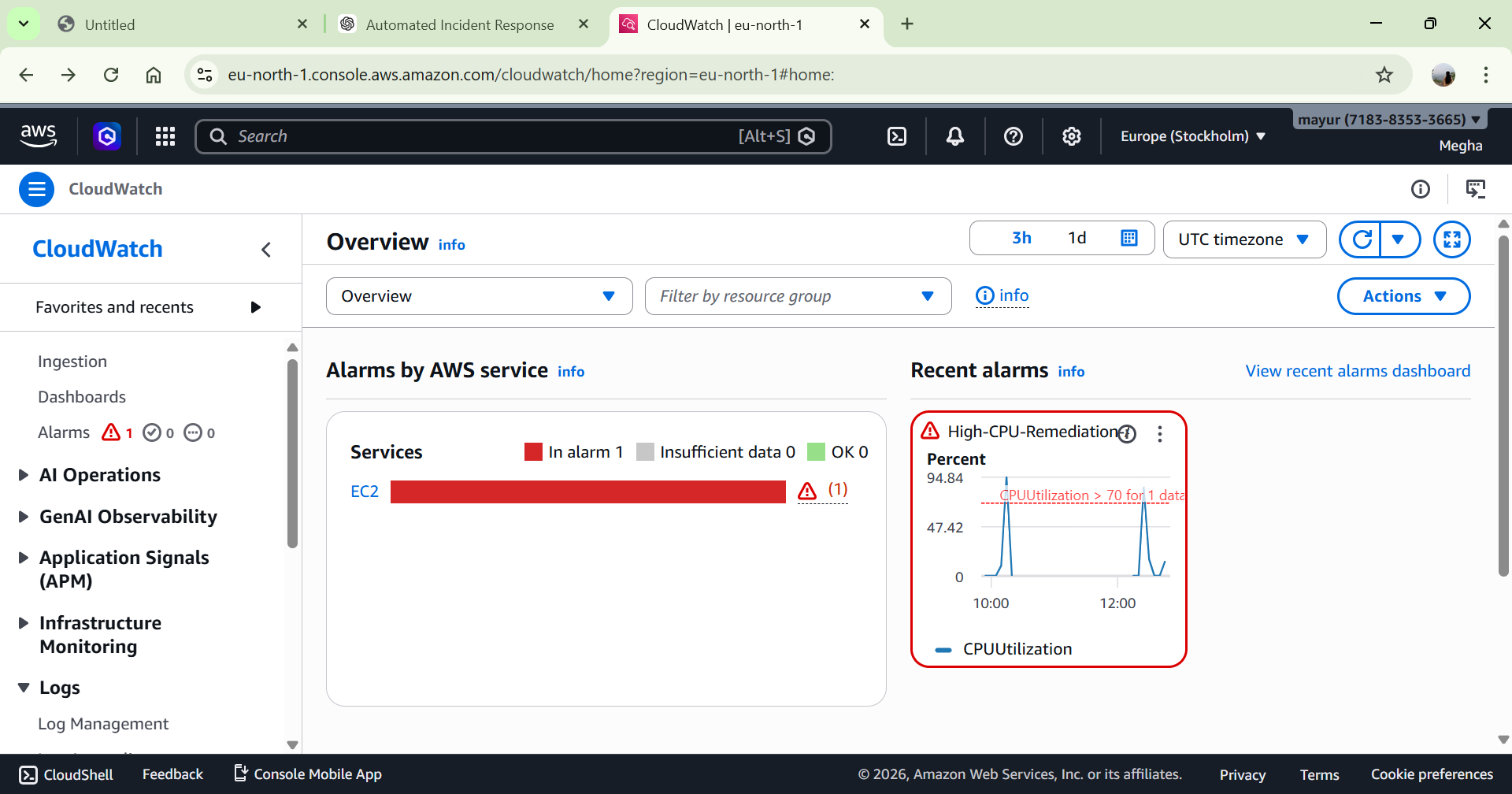Click the OK alarms count in the sidebar

tap(158, 432)
